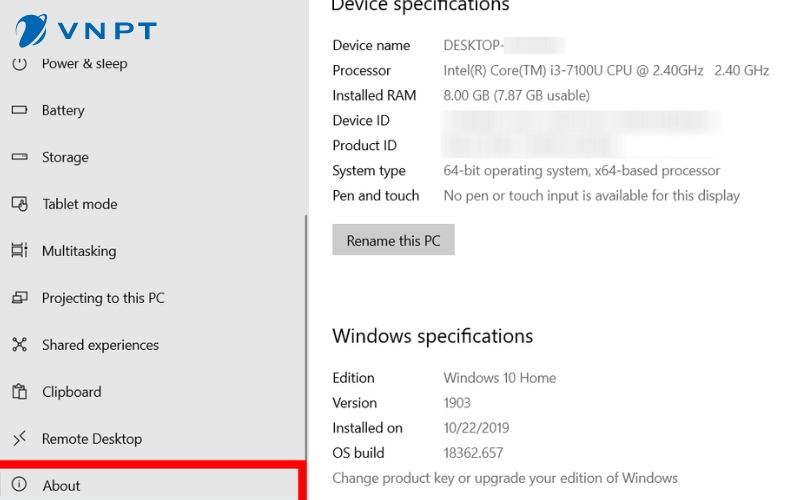The image size is (800, 500).
Task: Select the Tablet mode icon
Action: click(x=19, y=204)
